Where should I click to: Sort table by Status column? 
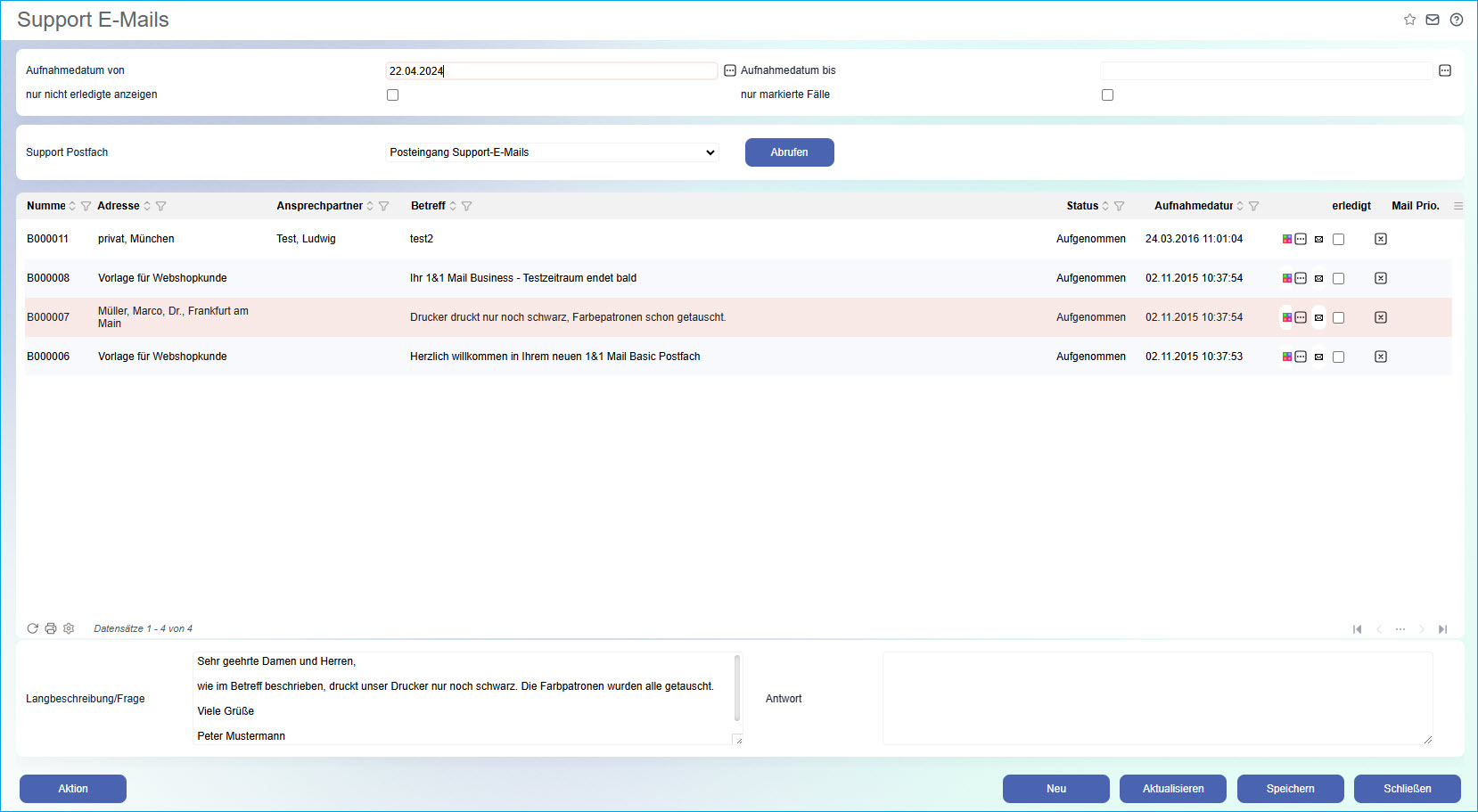tap(1105, 206)
